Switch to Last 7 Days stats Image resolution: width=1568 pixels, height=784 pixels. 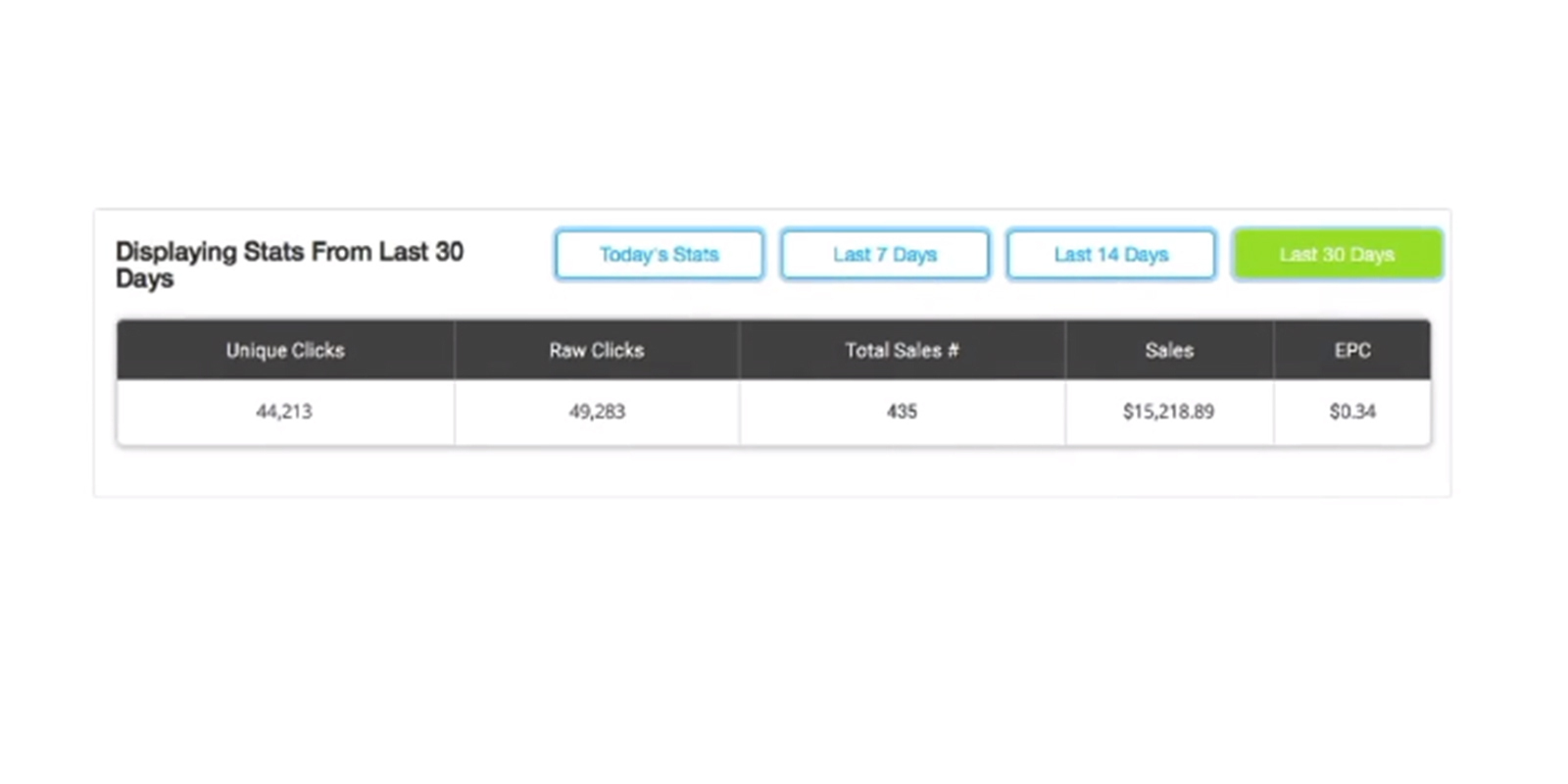pyautogui.click(x=885, y=255)
